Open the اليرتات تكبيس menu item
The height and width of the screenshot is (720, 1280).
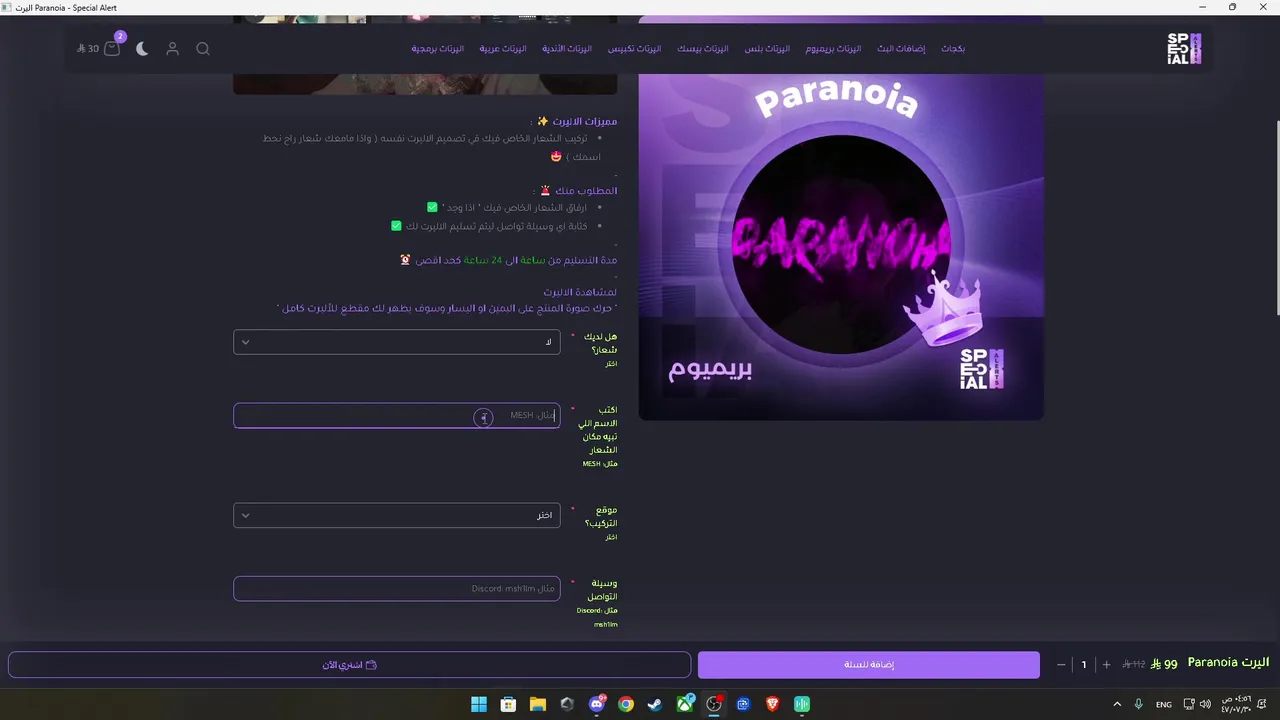[x=634, y=49]
